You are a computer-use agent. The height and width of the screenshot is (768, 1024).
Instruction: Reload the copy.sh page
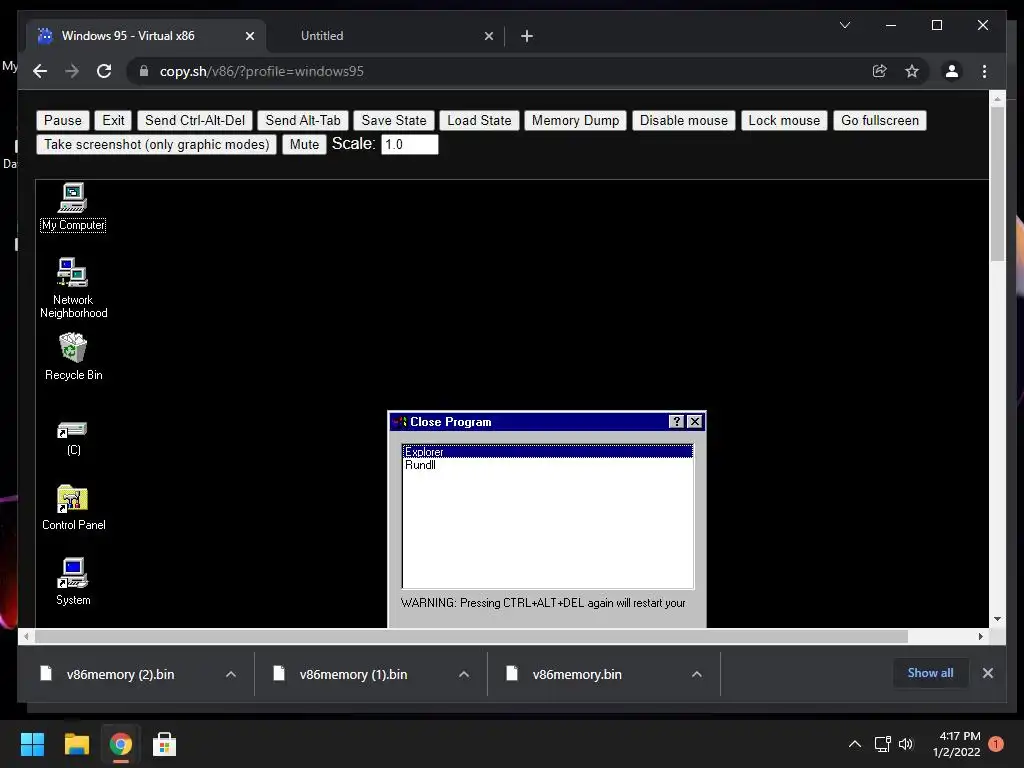click(104, 71)
